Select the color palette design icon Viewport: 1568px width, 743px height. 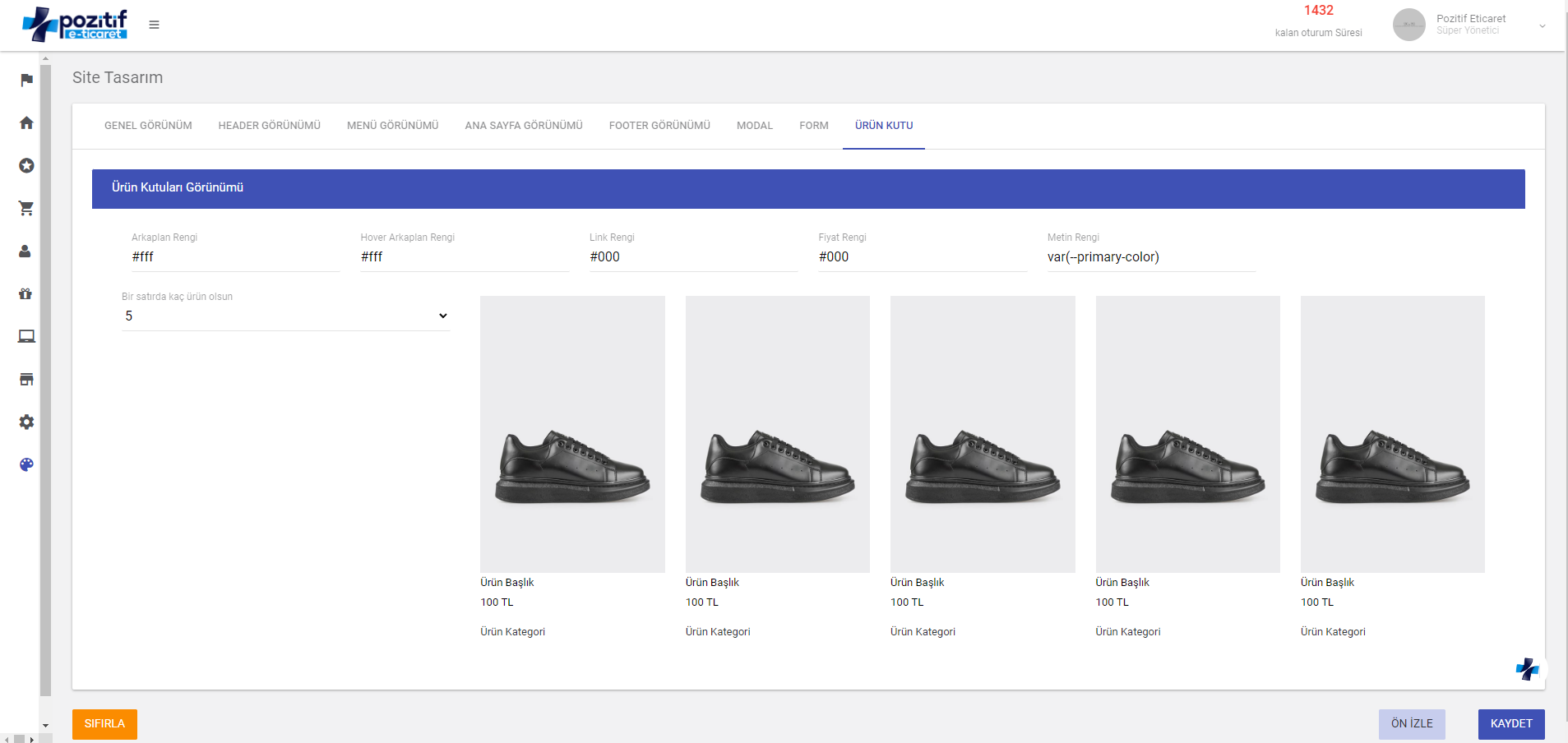click(26, 464)
